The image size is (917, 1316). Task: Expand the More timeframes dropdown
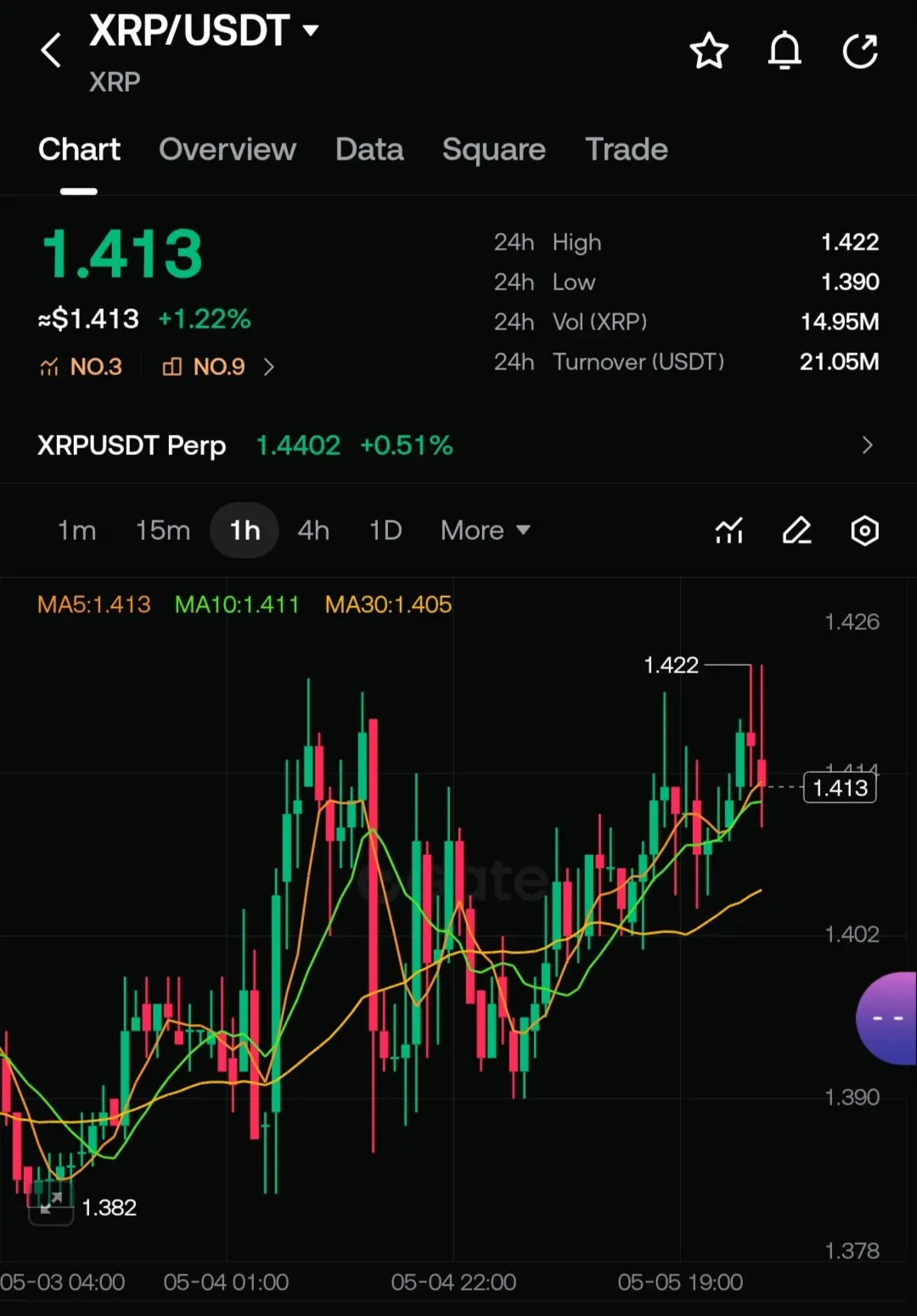coord(486,531)
